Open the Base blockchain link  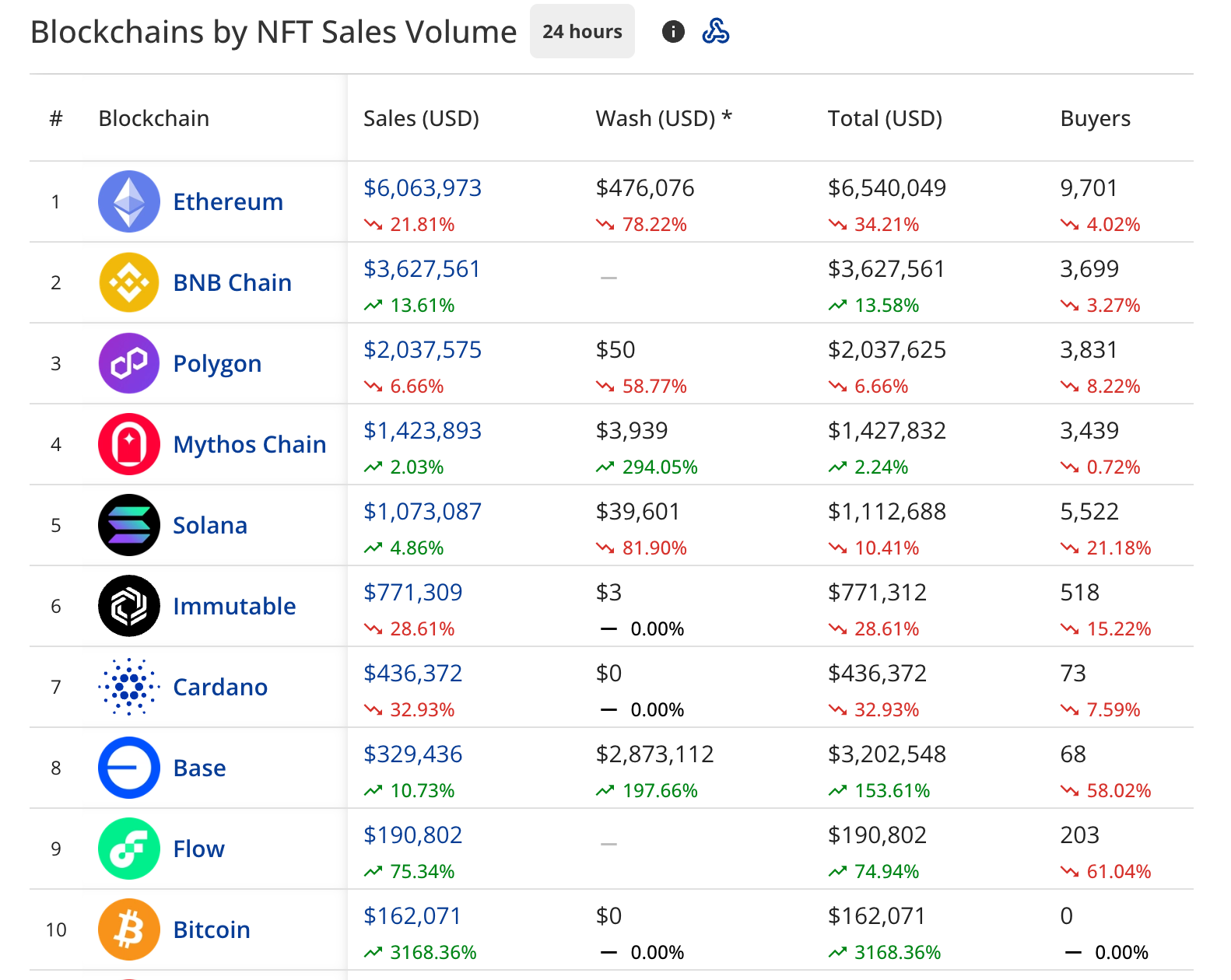click(x=200, y=768)
